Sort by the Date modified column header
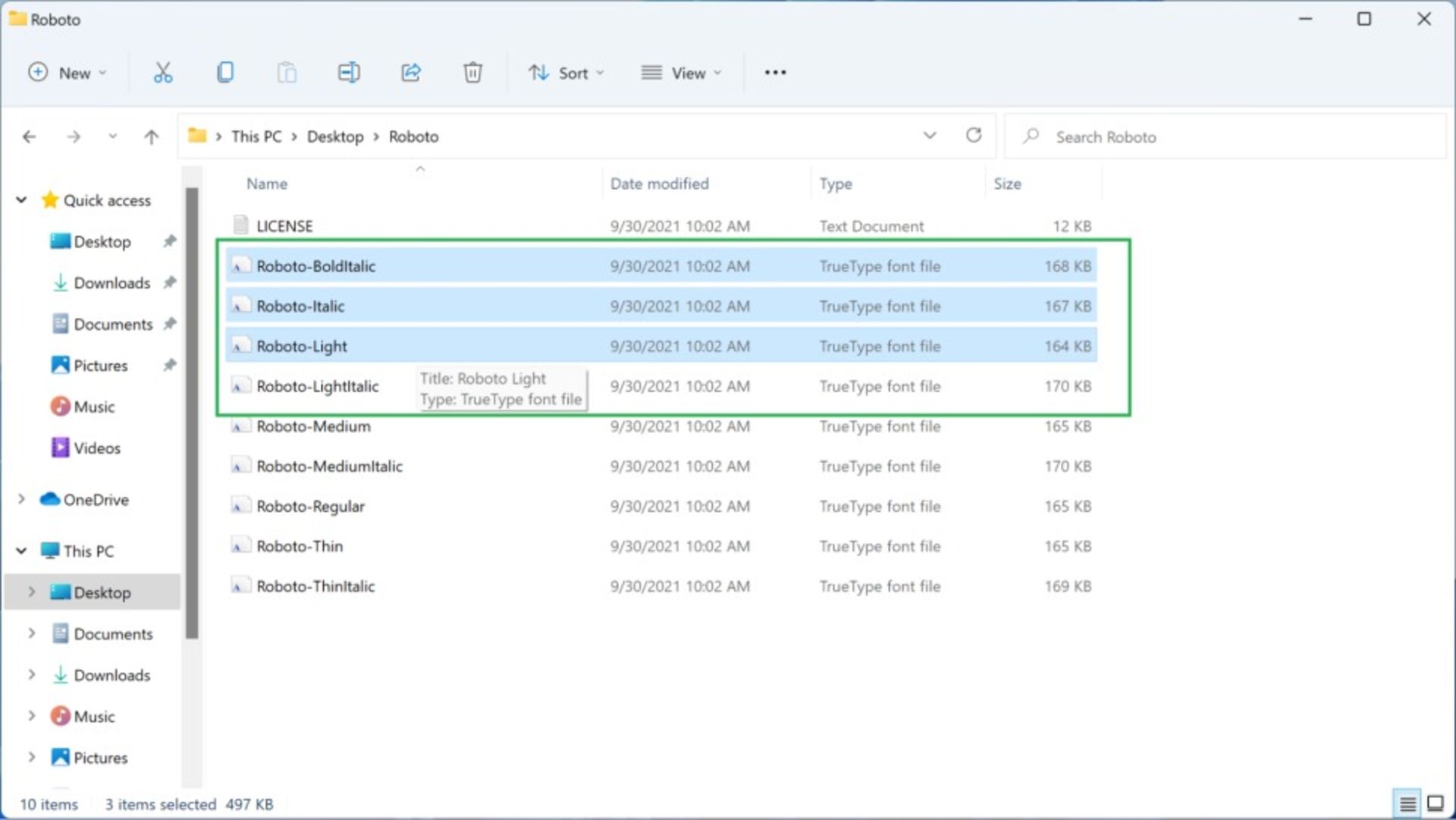The image size is (1456, 820). click(659, 184)
